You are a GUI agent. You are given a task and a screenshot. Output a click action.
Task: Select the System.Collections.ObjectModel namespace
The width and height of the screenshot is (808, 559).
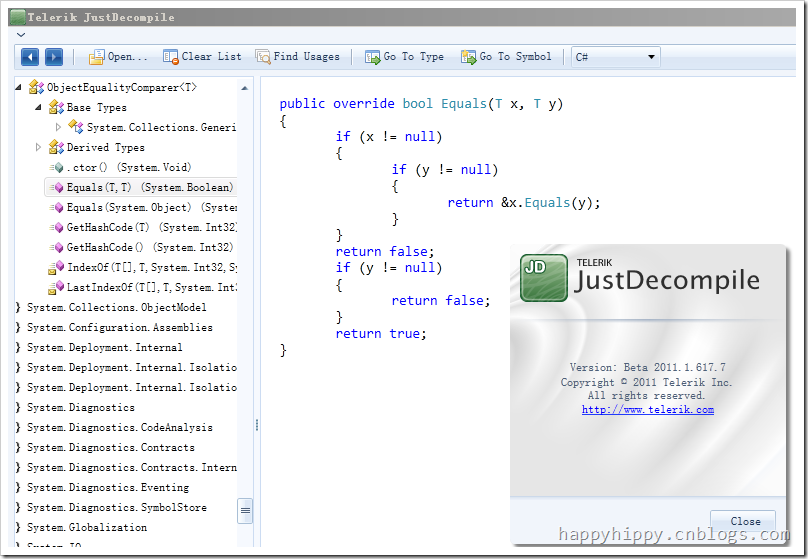[116, 308]
